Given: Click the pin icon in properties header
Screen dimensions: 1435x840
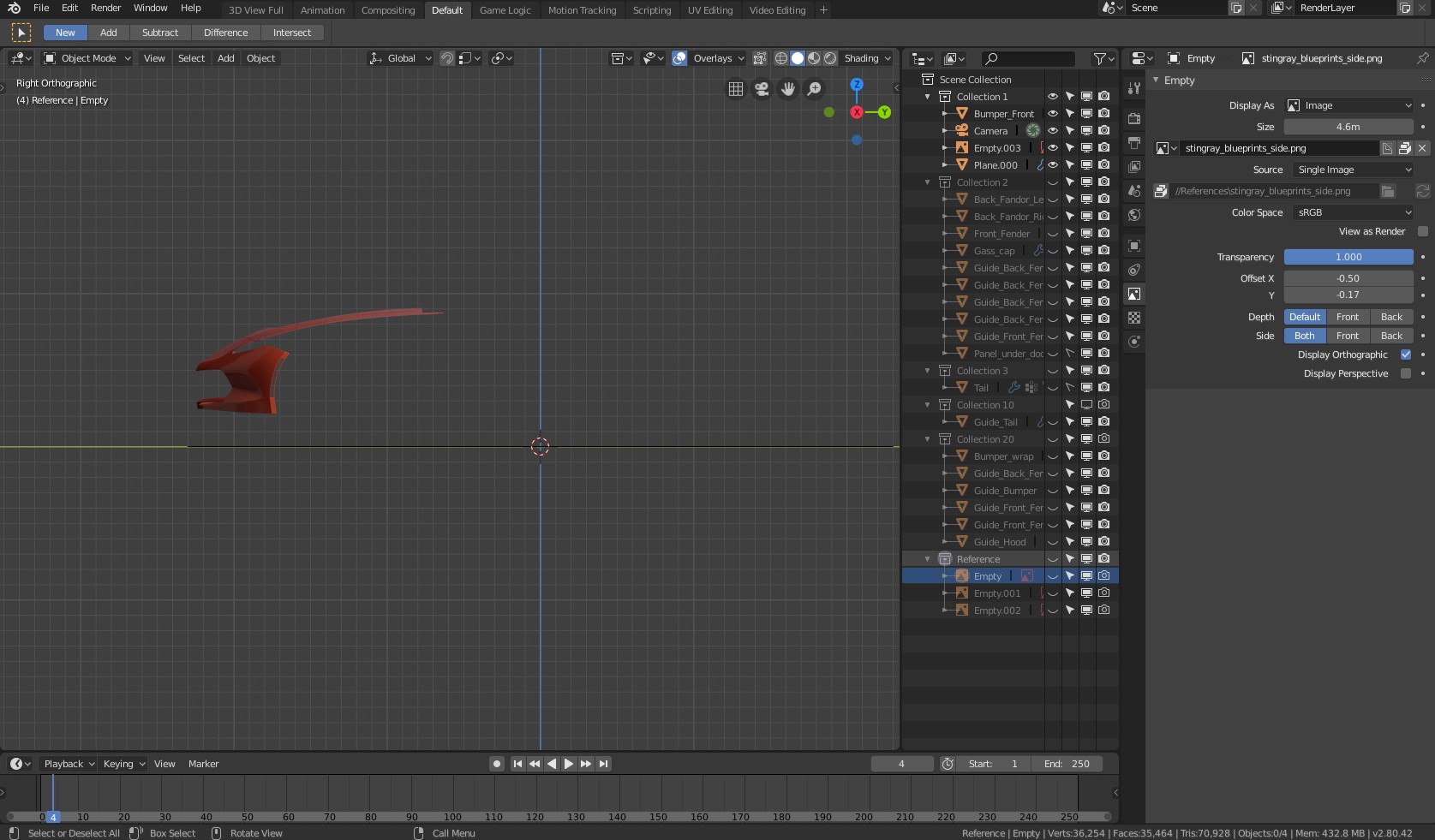Looking at the screenshot, I should tap(1422, 58).
